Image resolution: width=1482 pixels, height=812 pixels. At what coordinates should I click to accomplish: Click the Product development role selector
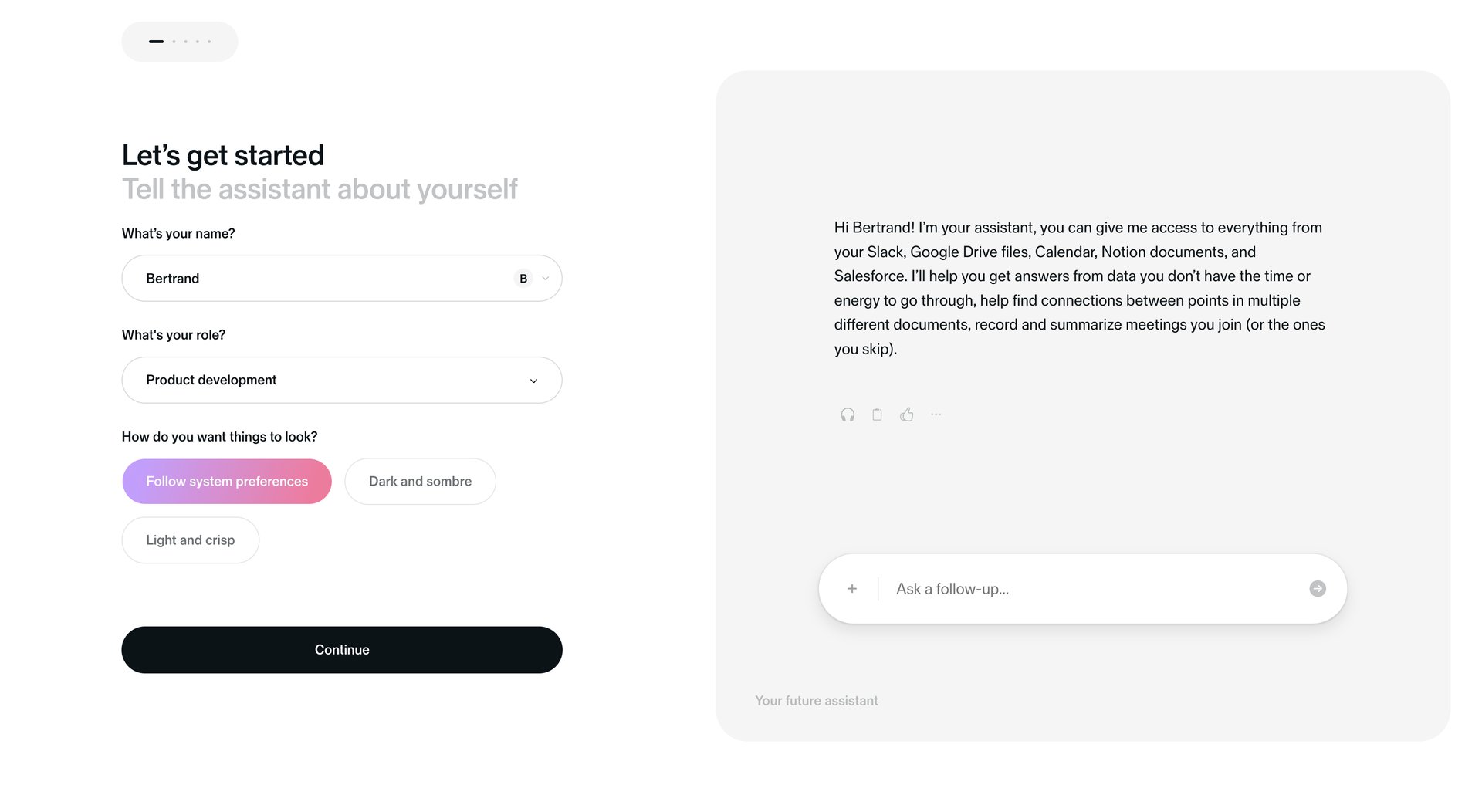point(341,380)
